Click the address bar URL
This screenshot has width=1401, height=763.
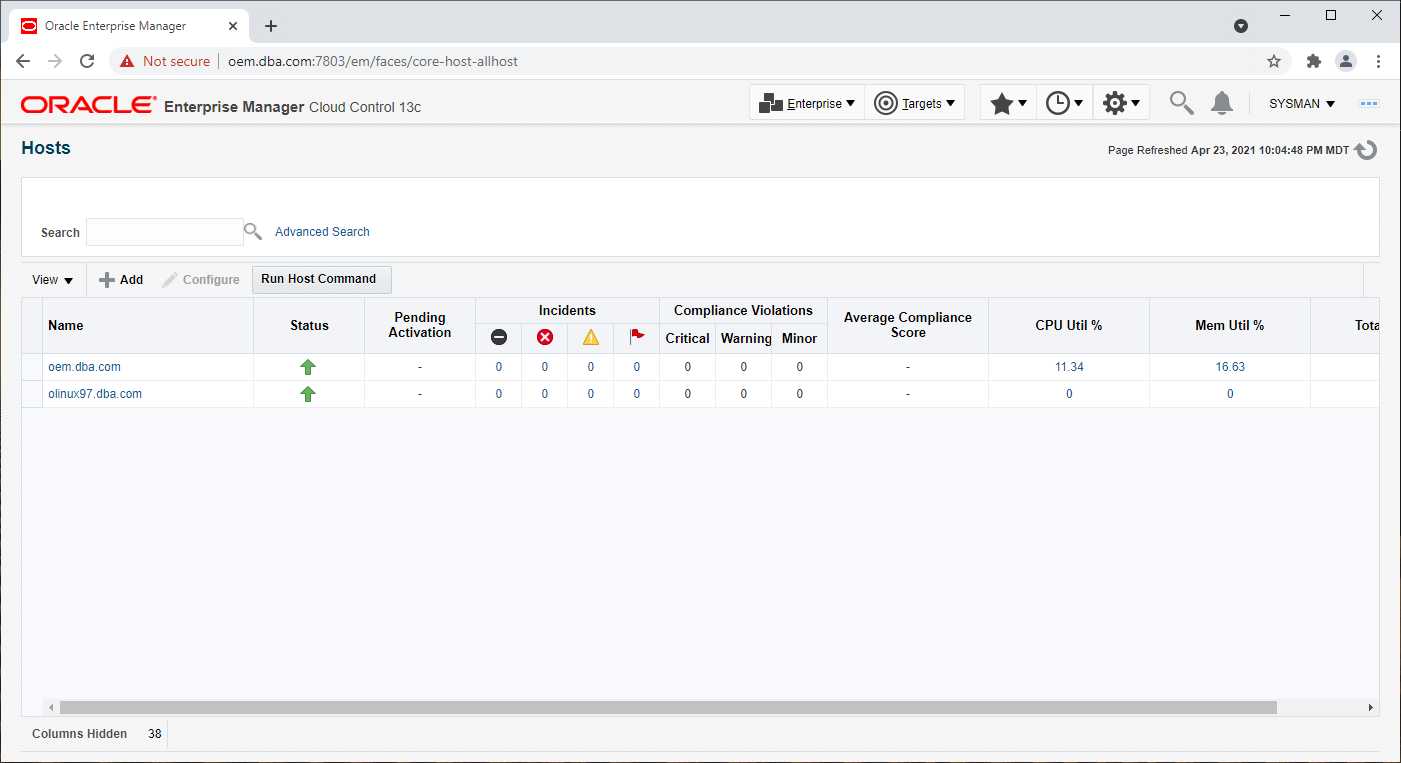[x=373, y=61]
